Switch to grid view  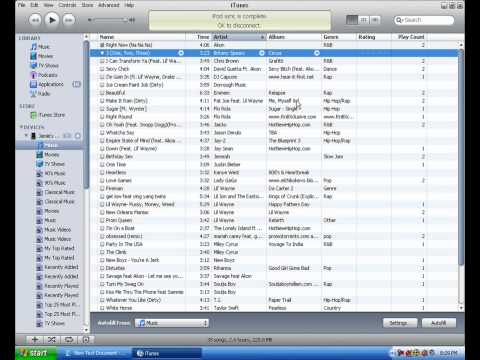[364, 20]
